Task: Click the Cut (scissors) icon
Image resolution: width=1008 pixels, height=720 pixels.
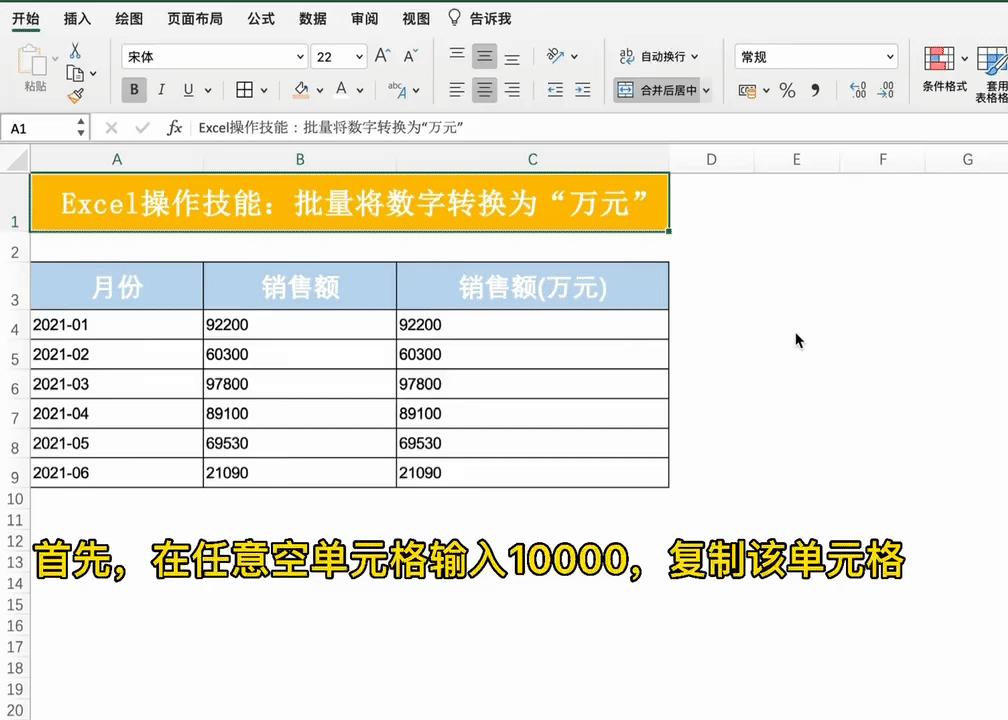Action: [x=75, y=52]
